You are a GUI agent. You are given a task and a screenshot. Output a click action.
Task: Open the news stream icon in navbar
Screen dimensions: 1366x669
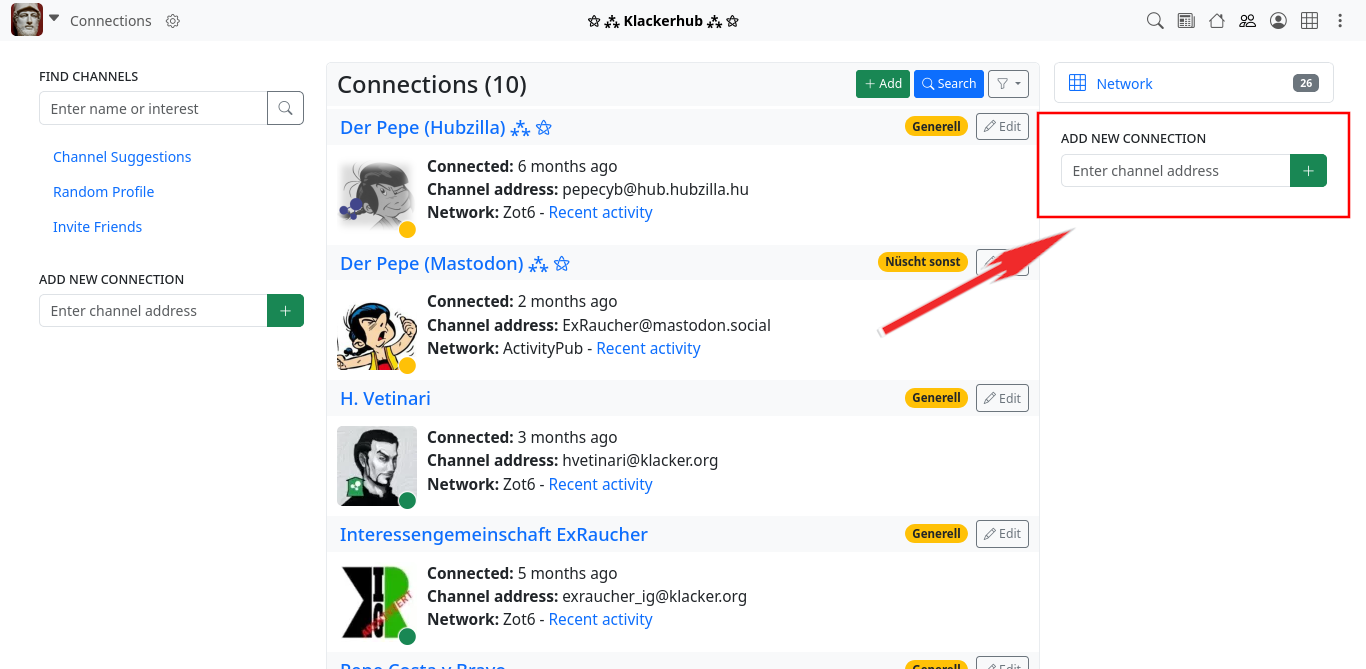coord(1186,21)
